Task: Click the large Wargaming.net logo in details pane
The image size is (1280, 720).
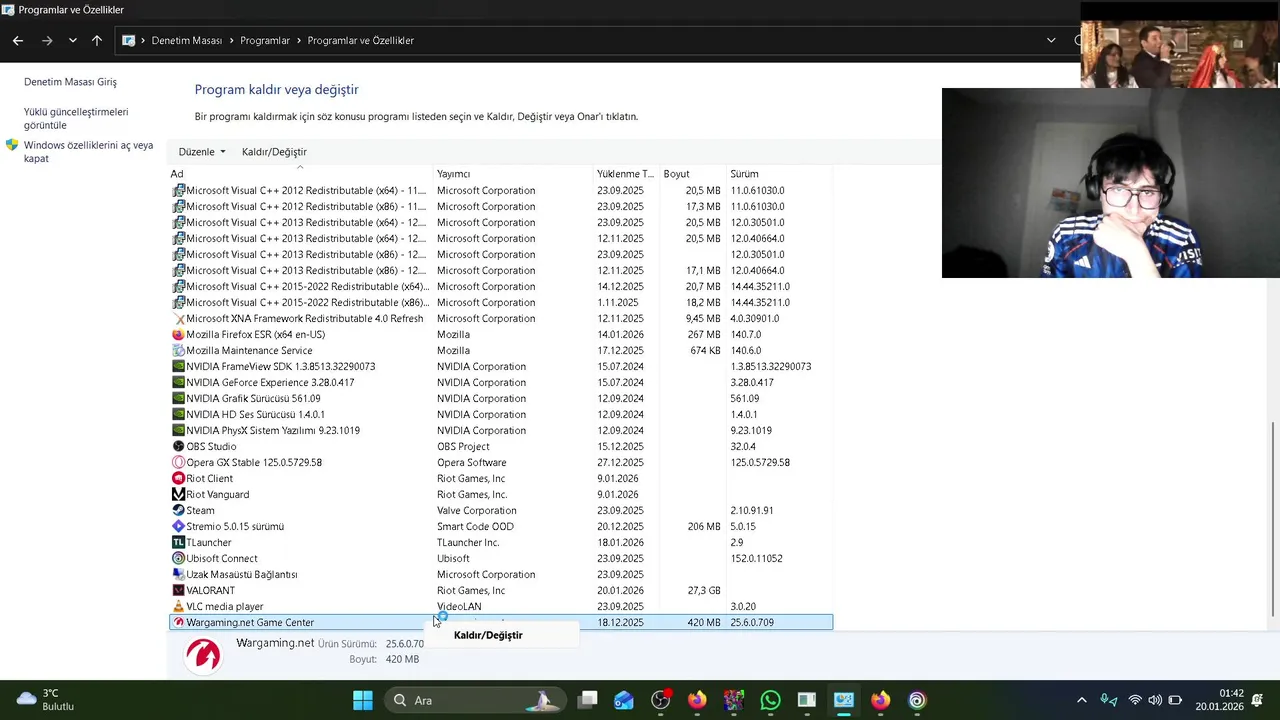Action: click(x=204, y=655)
